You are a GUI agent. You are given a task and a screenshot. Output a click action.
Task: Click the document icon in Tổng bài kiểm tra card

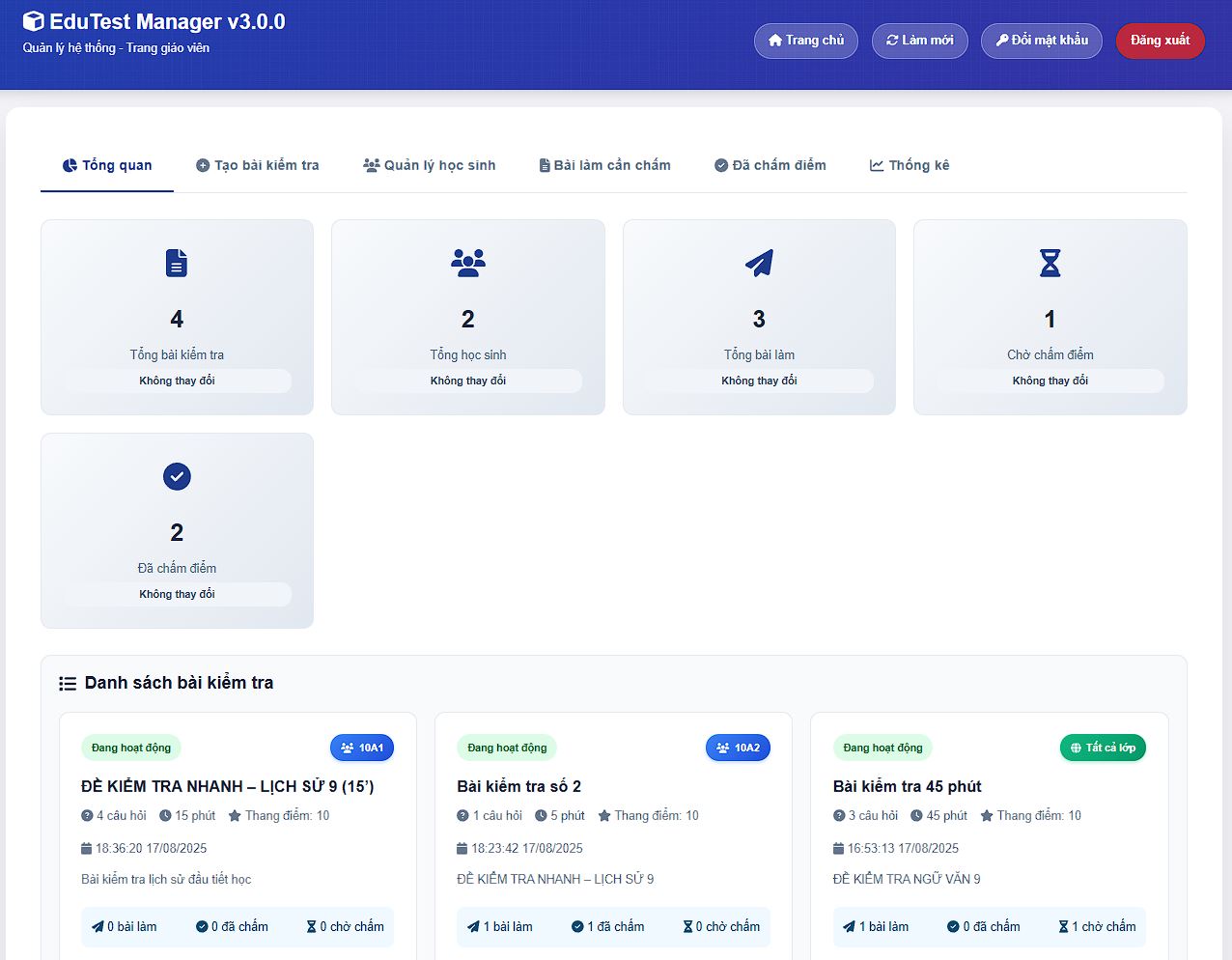[177, 263]
